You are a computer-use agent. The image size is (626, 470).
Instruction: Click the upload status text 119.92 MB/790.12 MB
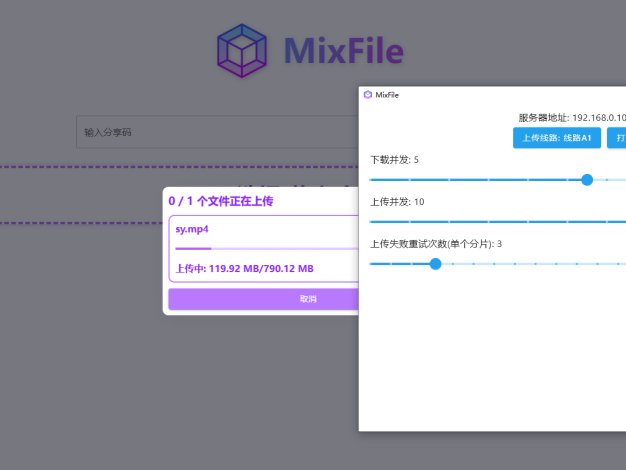click(x=244, y=268)
